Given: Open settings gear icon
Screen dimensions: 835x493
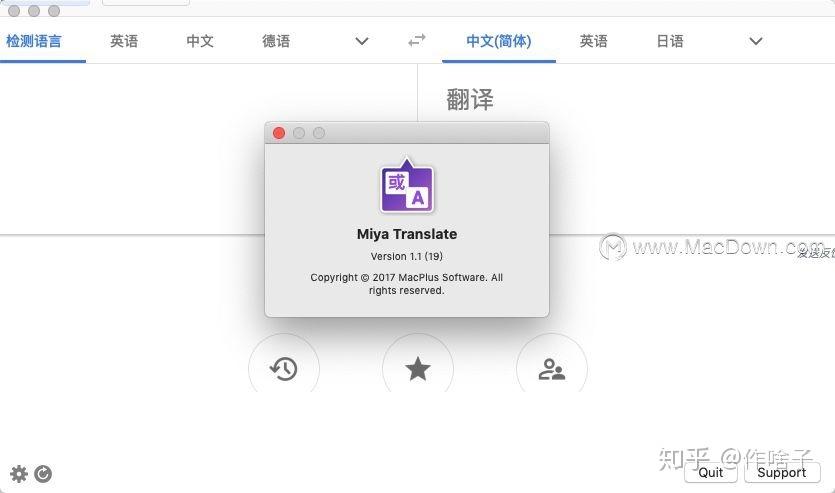Looking at the screenshot, I should point(19,473).
